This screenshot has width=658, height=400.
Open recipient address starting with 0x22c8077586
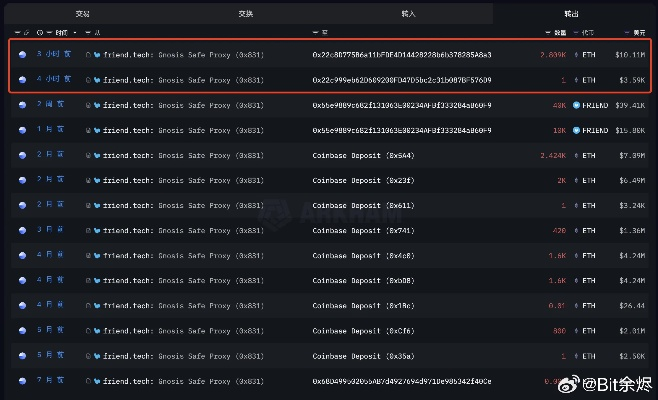point(401,54)
